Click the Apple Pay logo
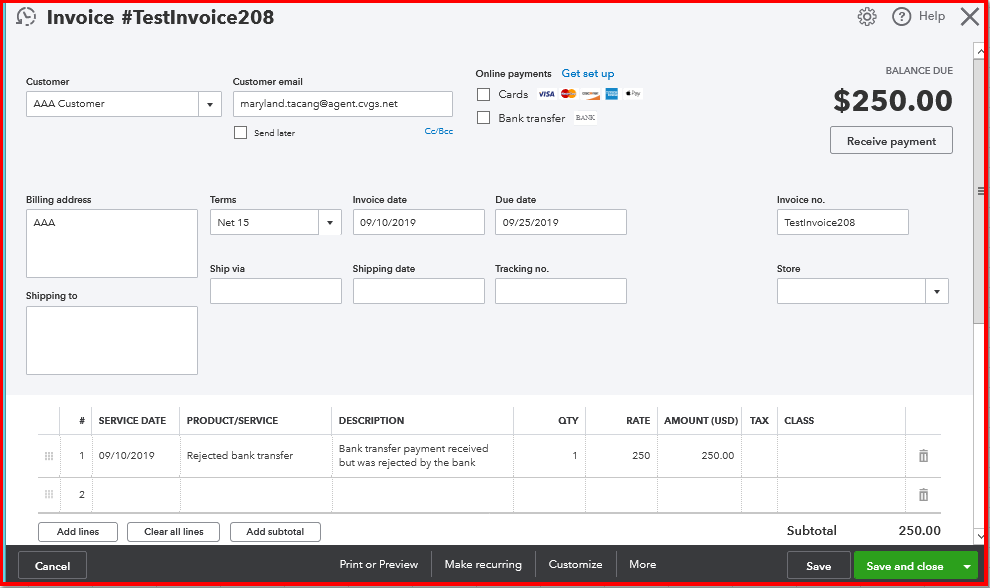 [633, 93]
